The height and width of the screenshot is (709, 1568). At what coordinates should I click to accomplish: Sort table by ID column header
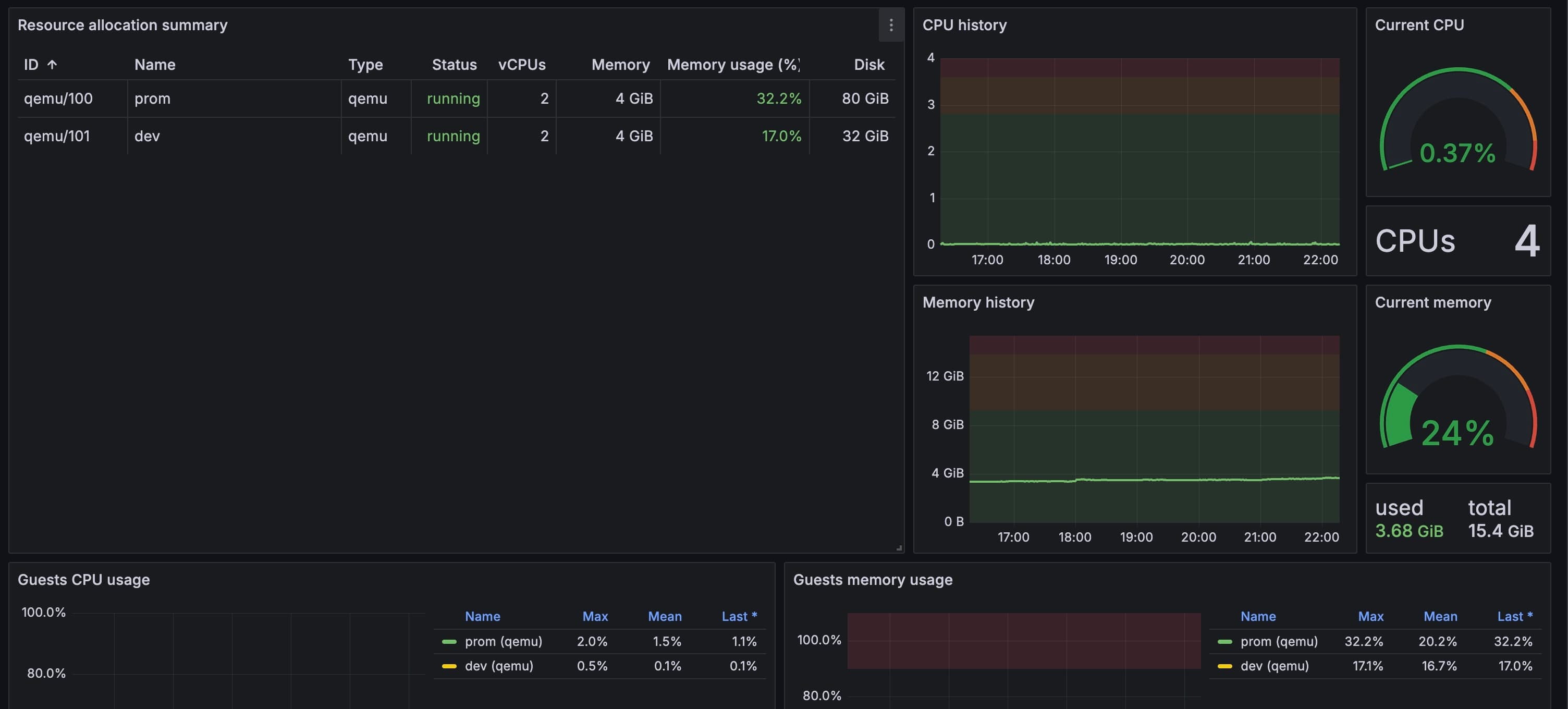(31, 65)
